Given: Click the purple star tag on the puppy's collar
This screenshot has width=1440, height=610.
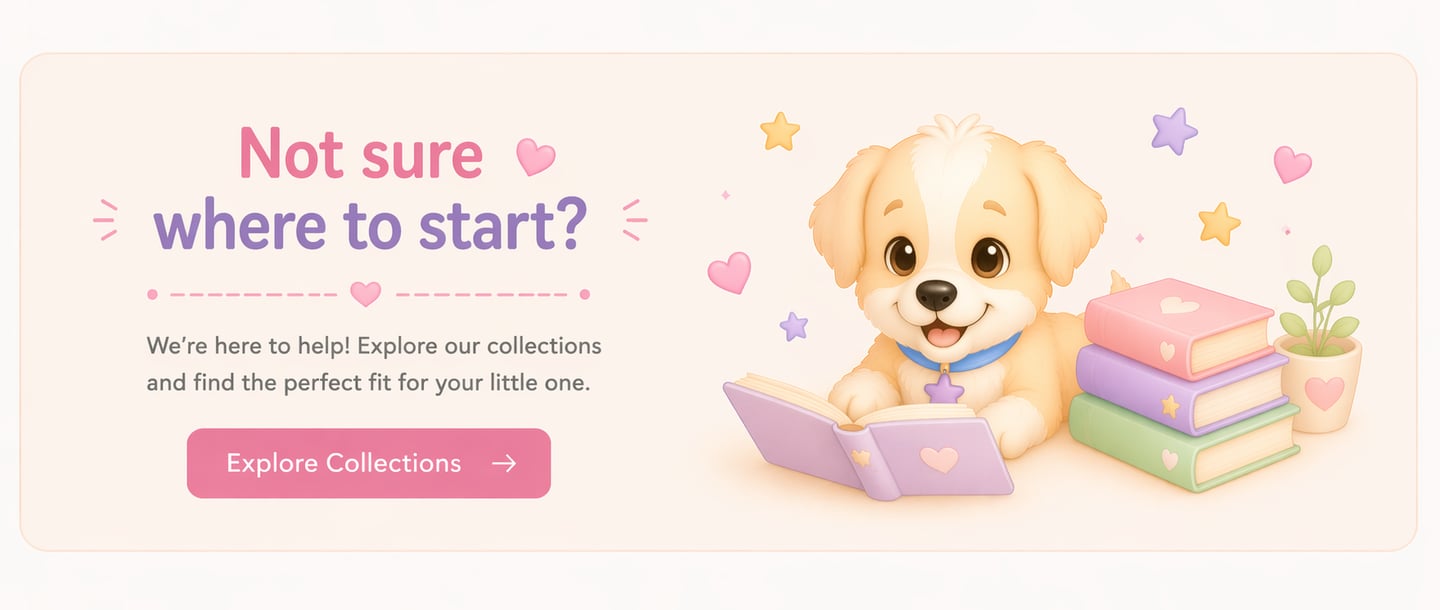Looking at the screenshot, I should point(944,389).
